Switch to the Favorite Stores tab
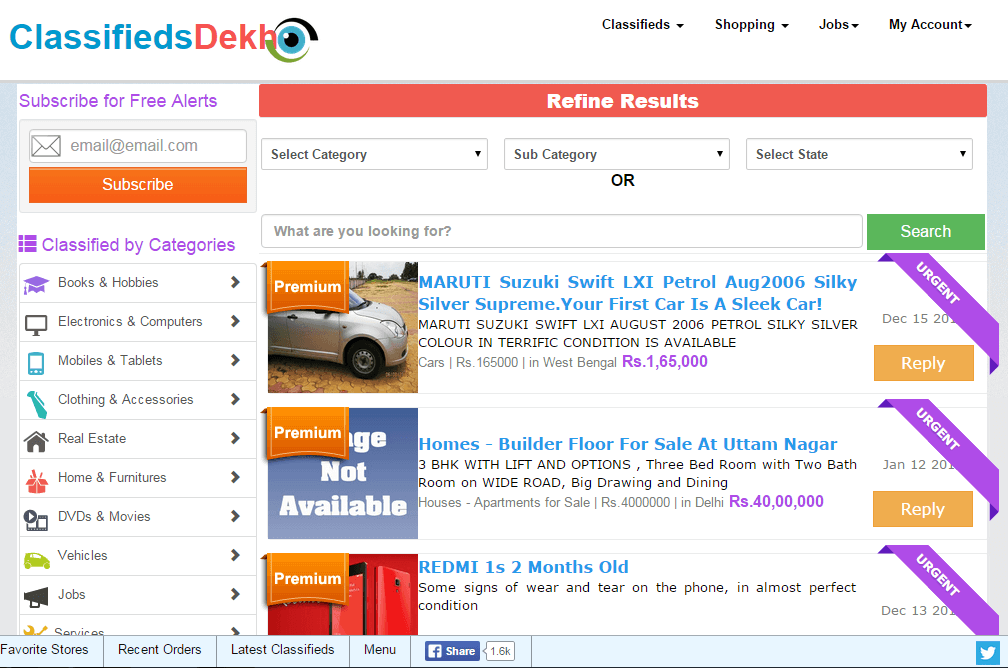This screenshot has height=668, width=1008. (x=44, y=649)
